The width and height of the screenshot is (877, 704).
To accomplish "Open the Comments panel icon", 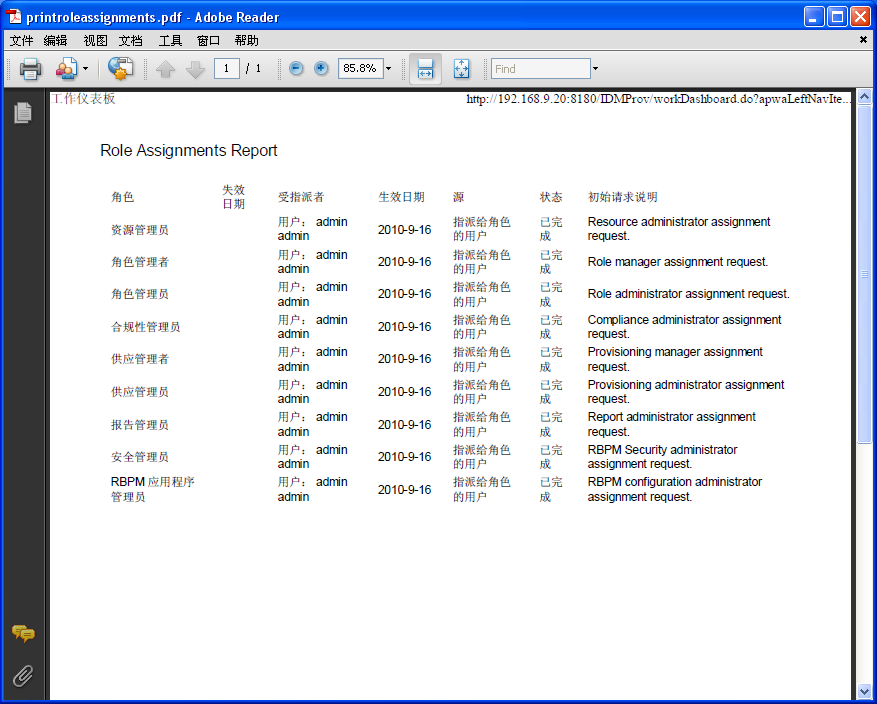I will (x=23, y=634).
